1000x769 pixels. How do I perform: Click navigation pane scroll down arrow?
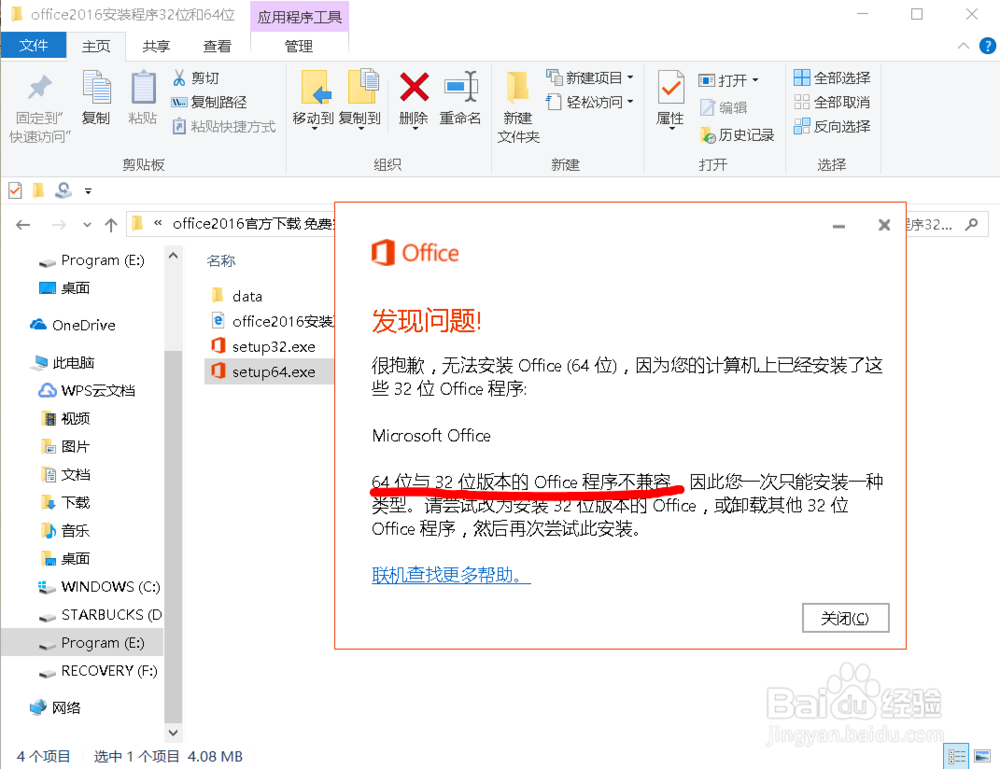(173, 733)
